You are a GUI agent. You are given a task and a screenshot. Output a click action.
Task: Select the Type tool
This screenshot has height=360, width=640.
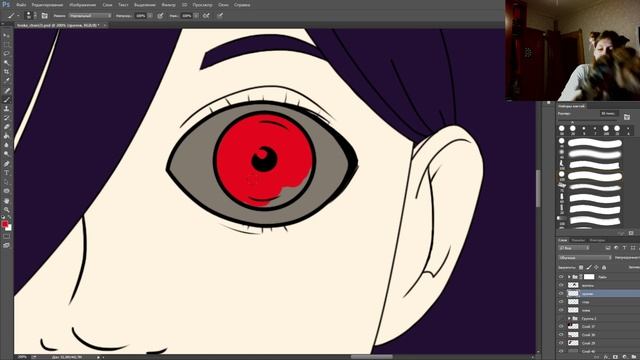tap(7, 173)
